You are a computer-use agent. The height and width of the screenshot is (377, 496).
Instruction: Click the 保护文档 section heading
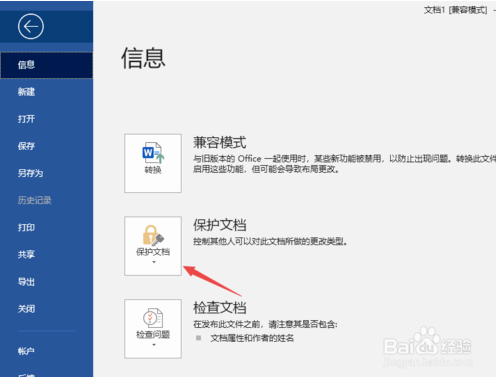click(220, 225)
